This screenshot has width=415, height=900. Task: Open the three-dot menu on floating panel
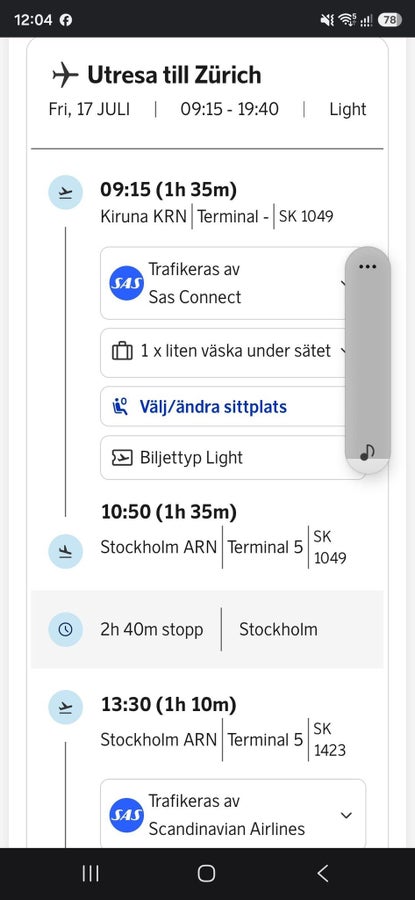[367, 267]
